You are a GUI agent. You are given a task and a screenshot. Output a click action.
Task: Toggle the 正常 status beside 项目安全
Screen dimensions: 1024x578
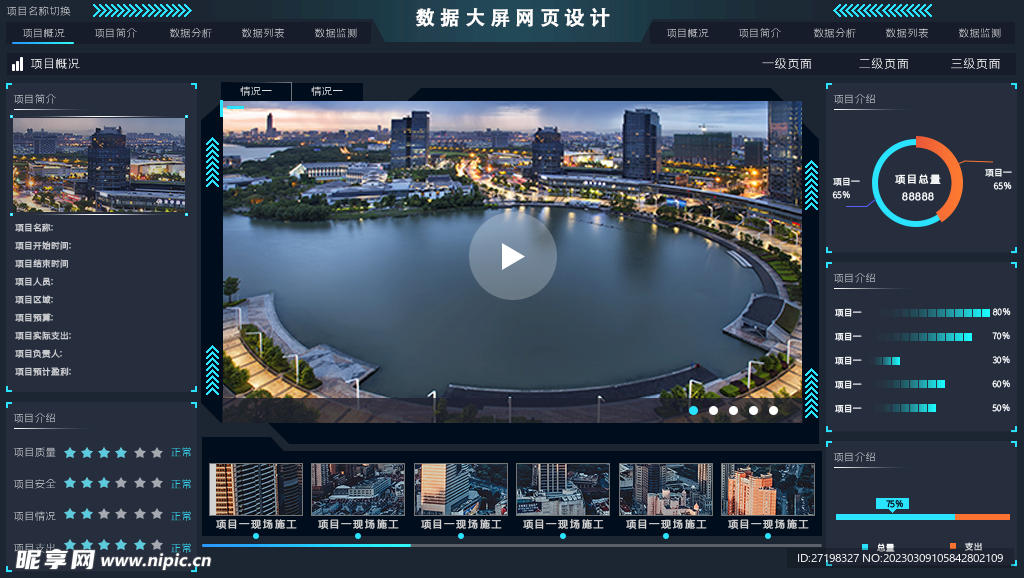(181, 484)
